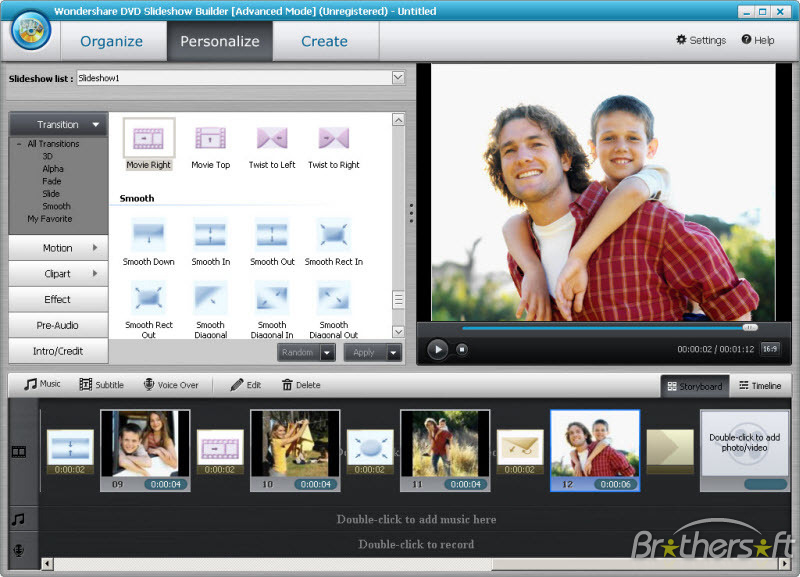Choose the Smooth Rect Out transition

[148, 297]
